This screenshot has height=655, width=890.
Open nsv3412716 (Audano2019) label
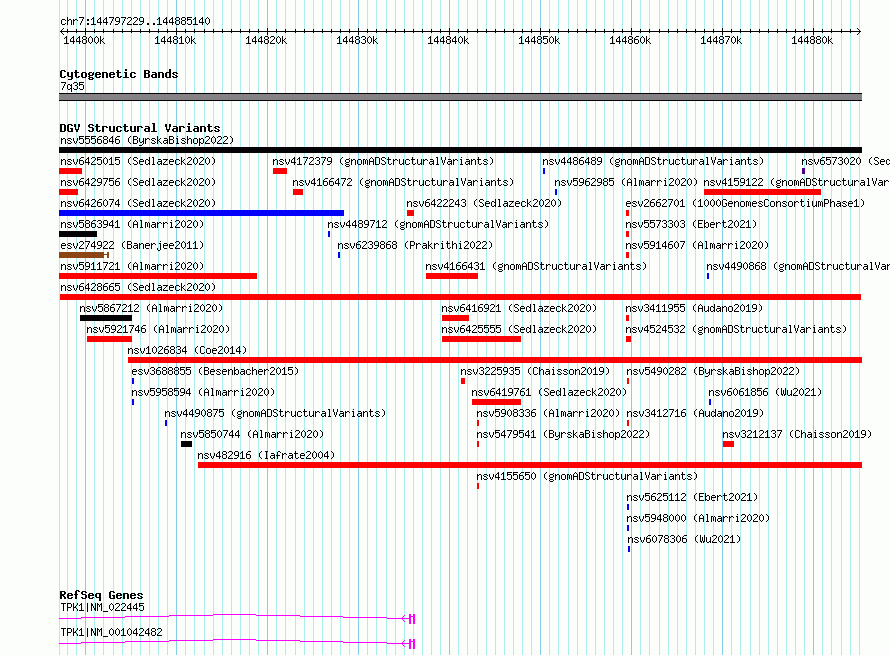(x=695, y=413)
